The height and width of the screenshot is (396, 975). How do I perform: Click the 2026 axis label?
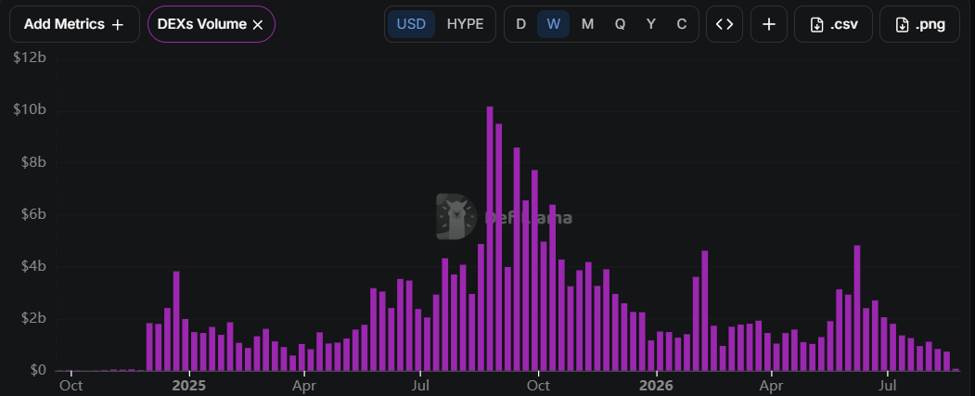pos(656,385)
